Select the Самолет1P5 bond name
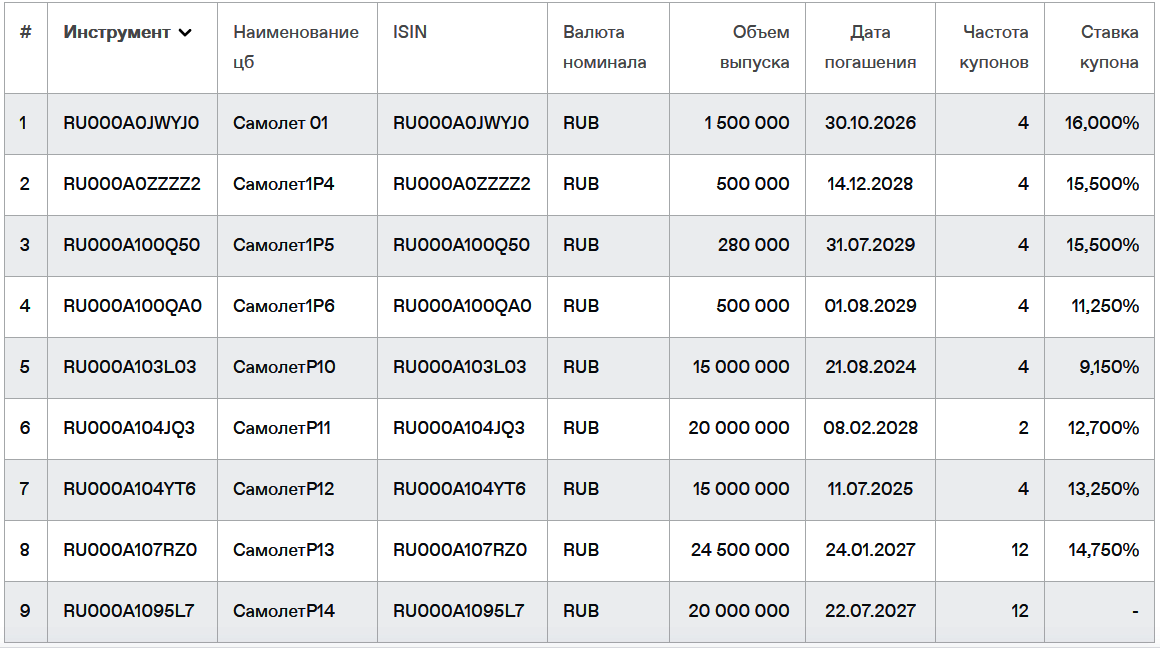The image size is (1160, 648). 283,245
